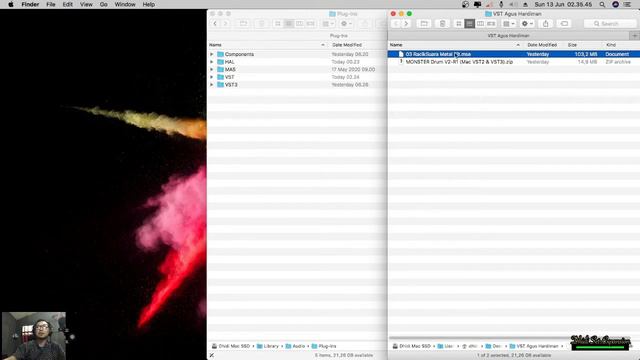640x360 pixels.
Task: Click MONSTER Drum zip archive file icon
Action: tap(401, 62)
